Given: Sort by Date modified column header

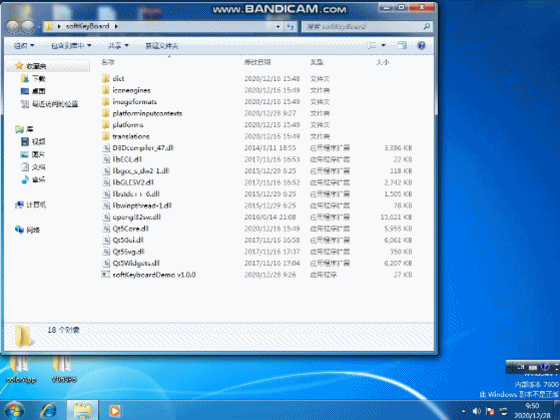Looking at the screenshot, I should (x=258, y=62).
